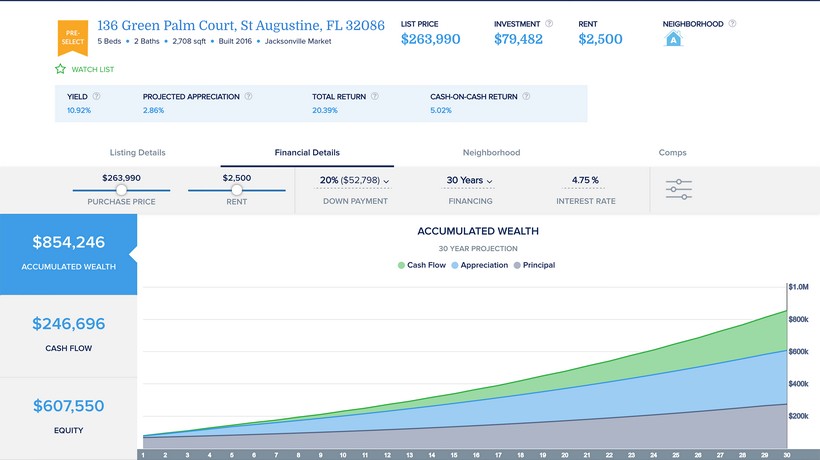Open the advanced settings sliders icon
Viewport: 820px width, 460px height.
tap(679, 189)
